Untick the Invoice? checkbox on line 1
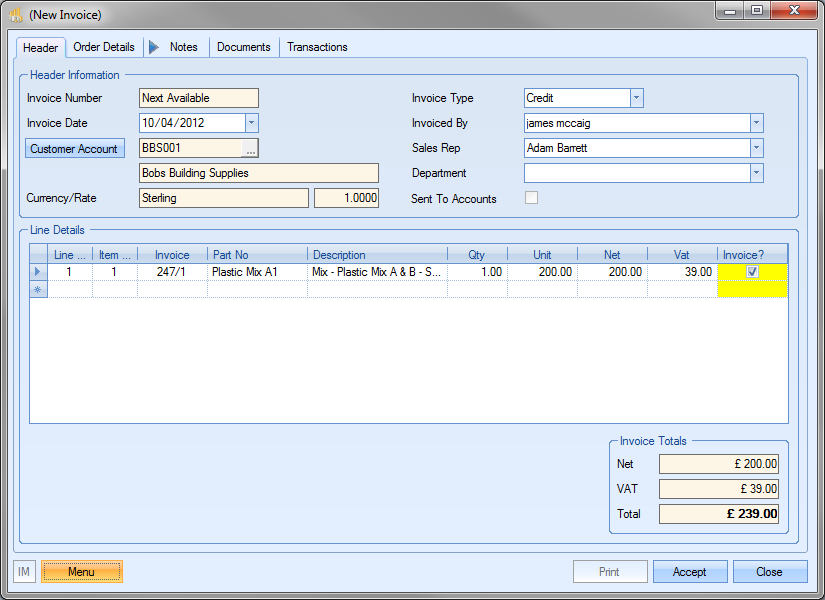This screenshot has height=600, width=825. pos(753,272)
